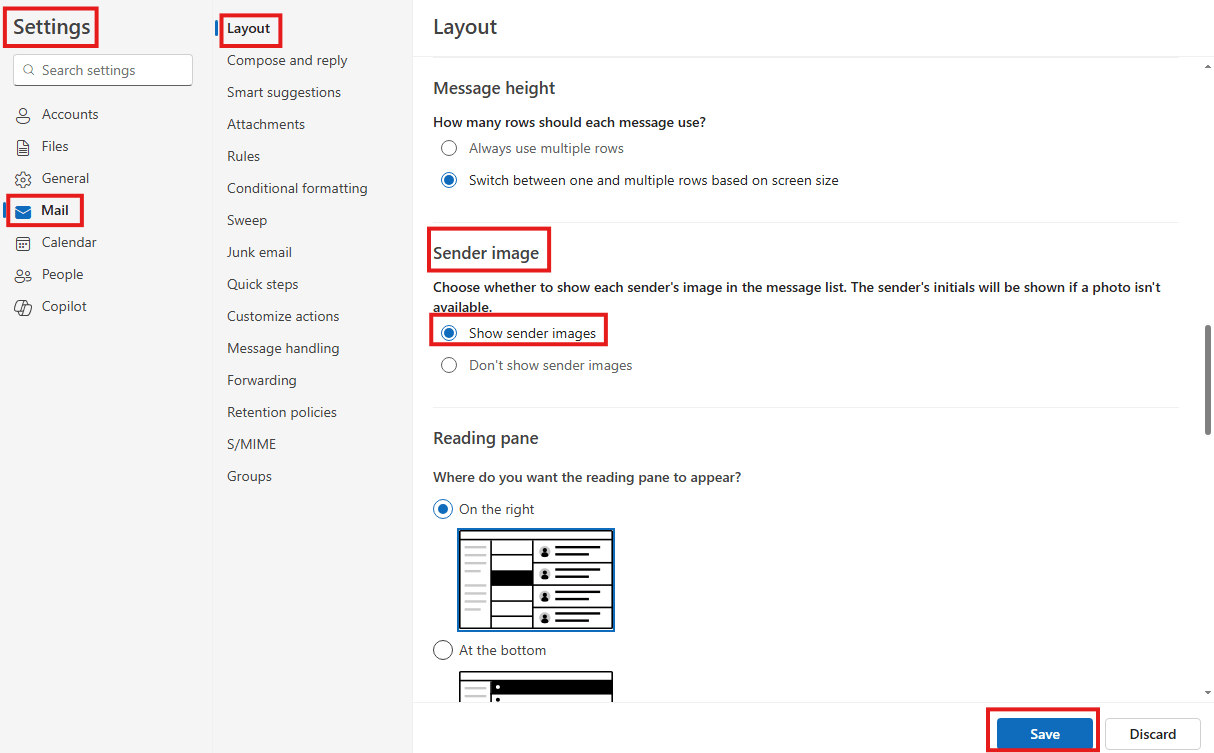Open the Conditional formatting settings page
1214x753 pixels.
297,187
